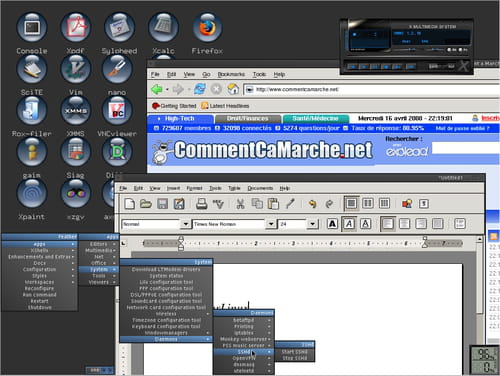Launch the SciTE editor icon
The height and width of the screenshot is (376, 500).
click(32, 69)
